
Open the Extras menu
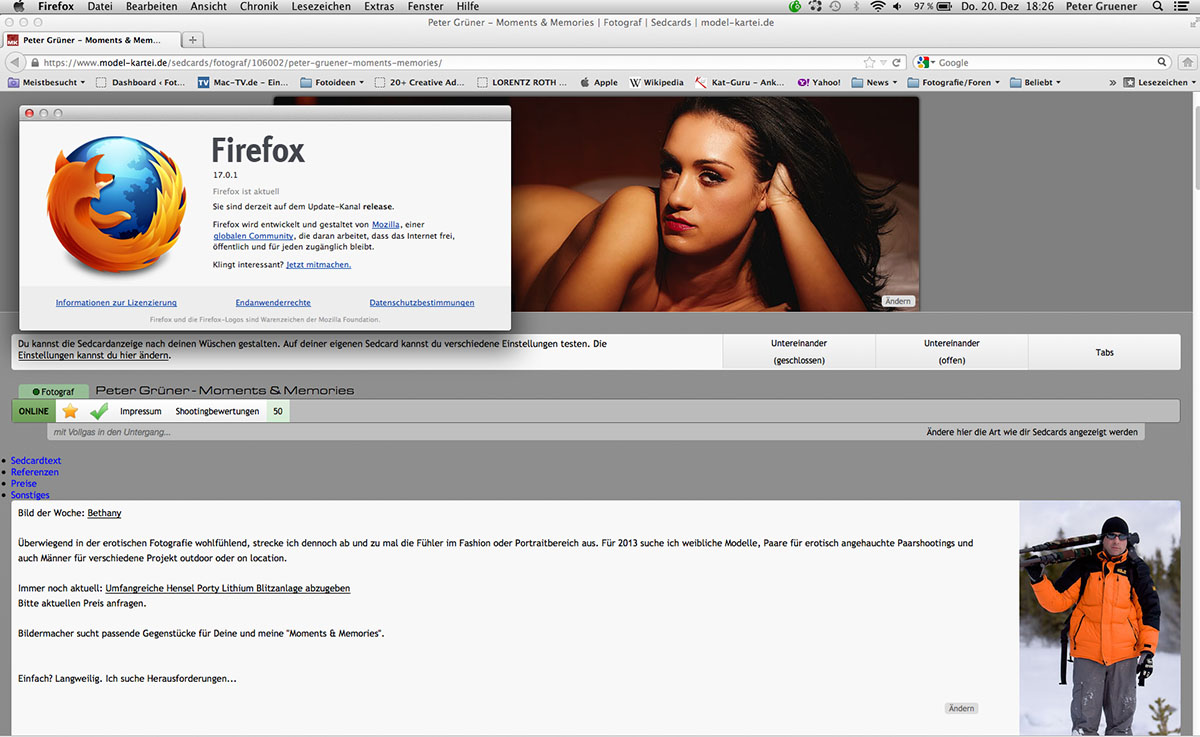(x=379, y=6)
